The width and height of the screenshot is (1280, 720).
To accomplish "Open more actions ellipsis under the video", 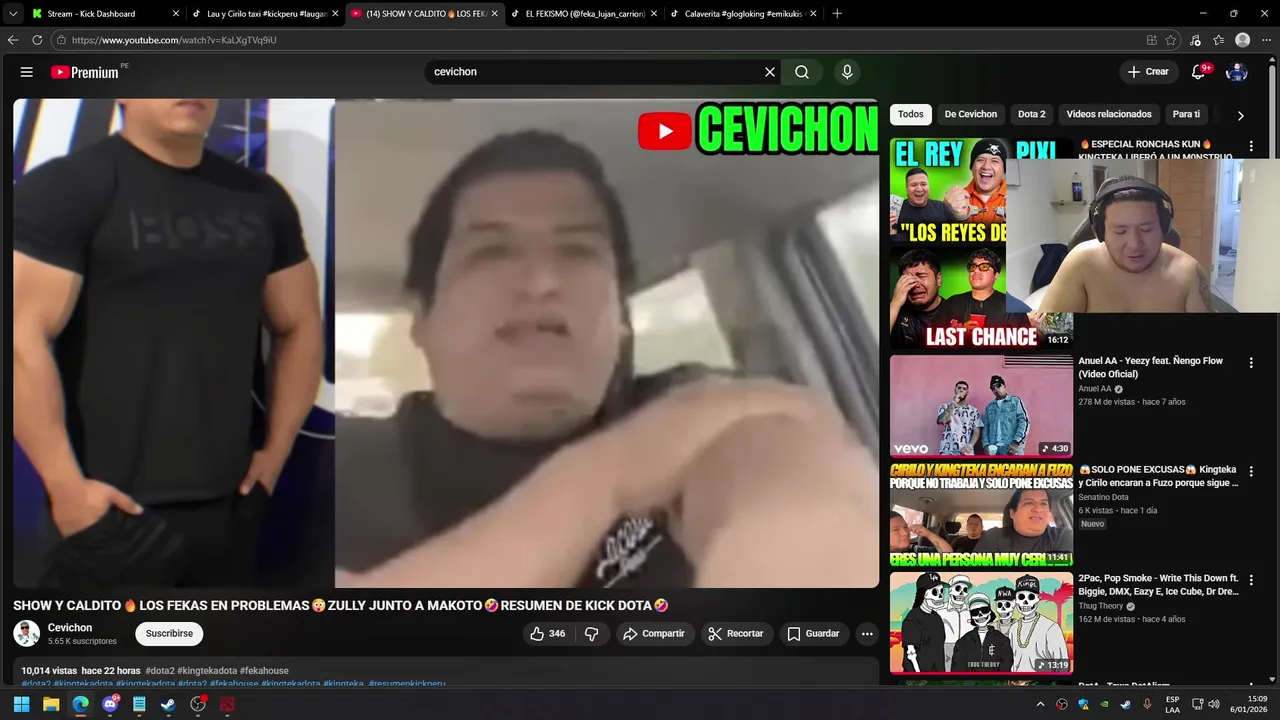I will pos(867,633).
